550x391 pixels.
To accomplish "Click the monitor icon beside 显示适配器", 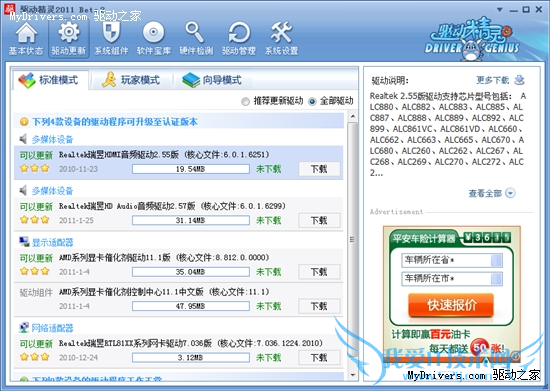I will pos(24,242).
